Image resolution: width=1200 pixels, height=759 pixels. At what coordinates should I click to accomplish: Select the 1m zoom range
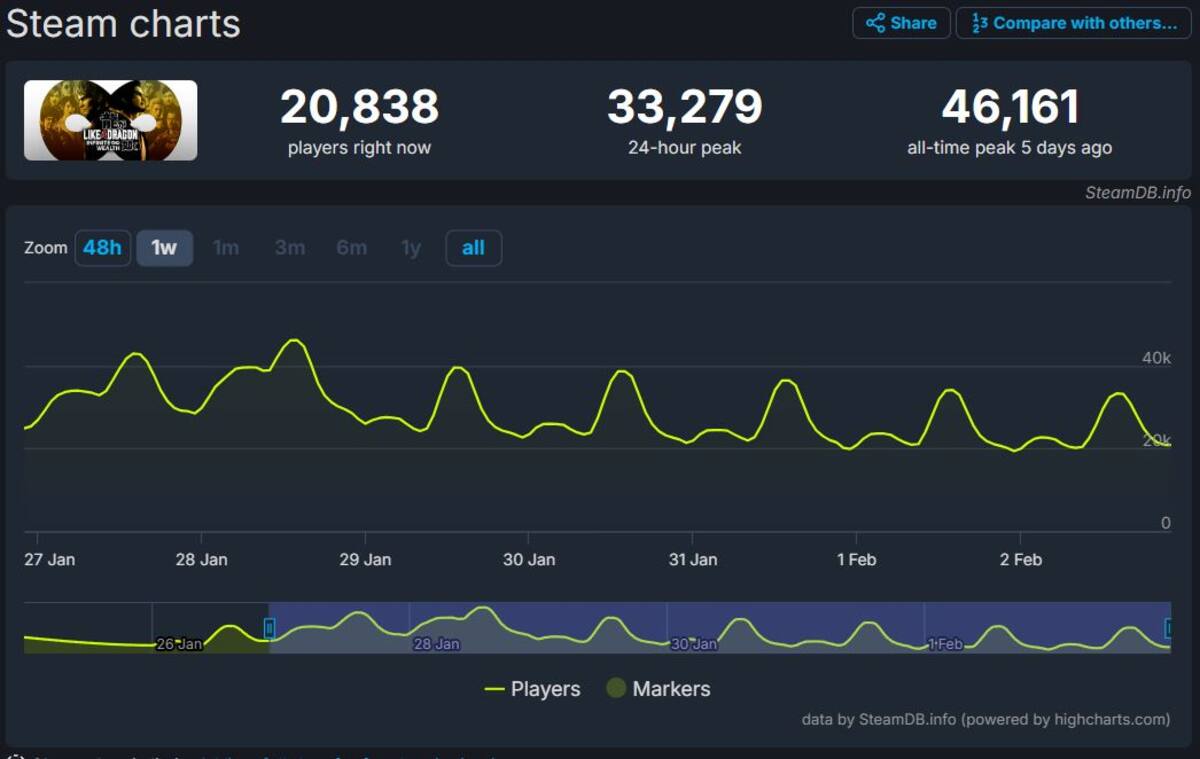tap(226, 248)
